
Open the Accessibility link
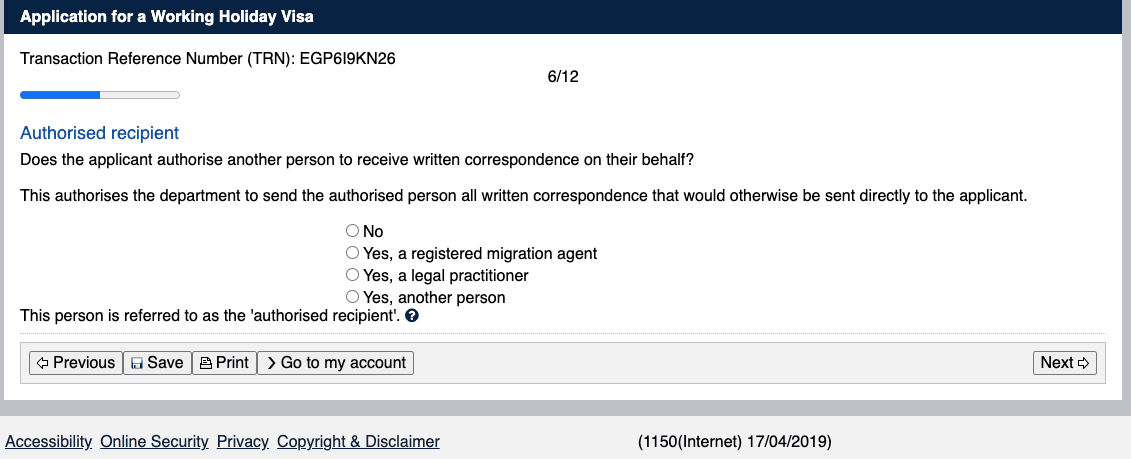click(49, 442)
